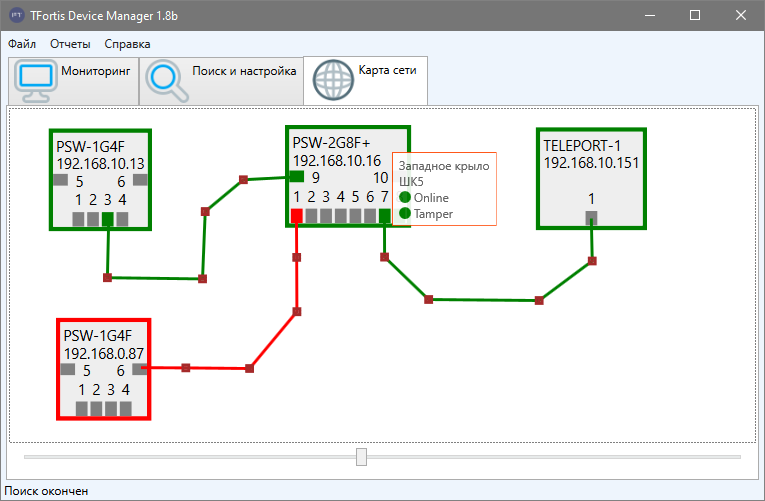Click the IP address 192.168.10.13
The width and height of the screenshot is (765, 501).
(x=101, y=163)
